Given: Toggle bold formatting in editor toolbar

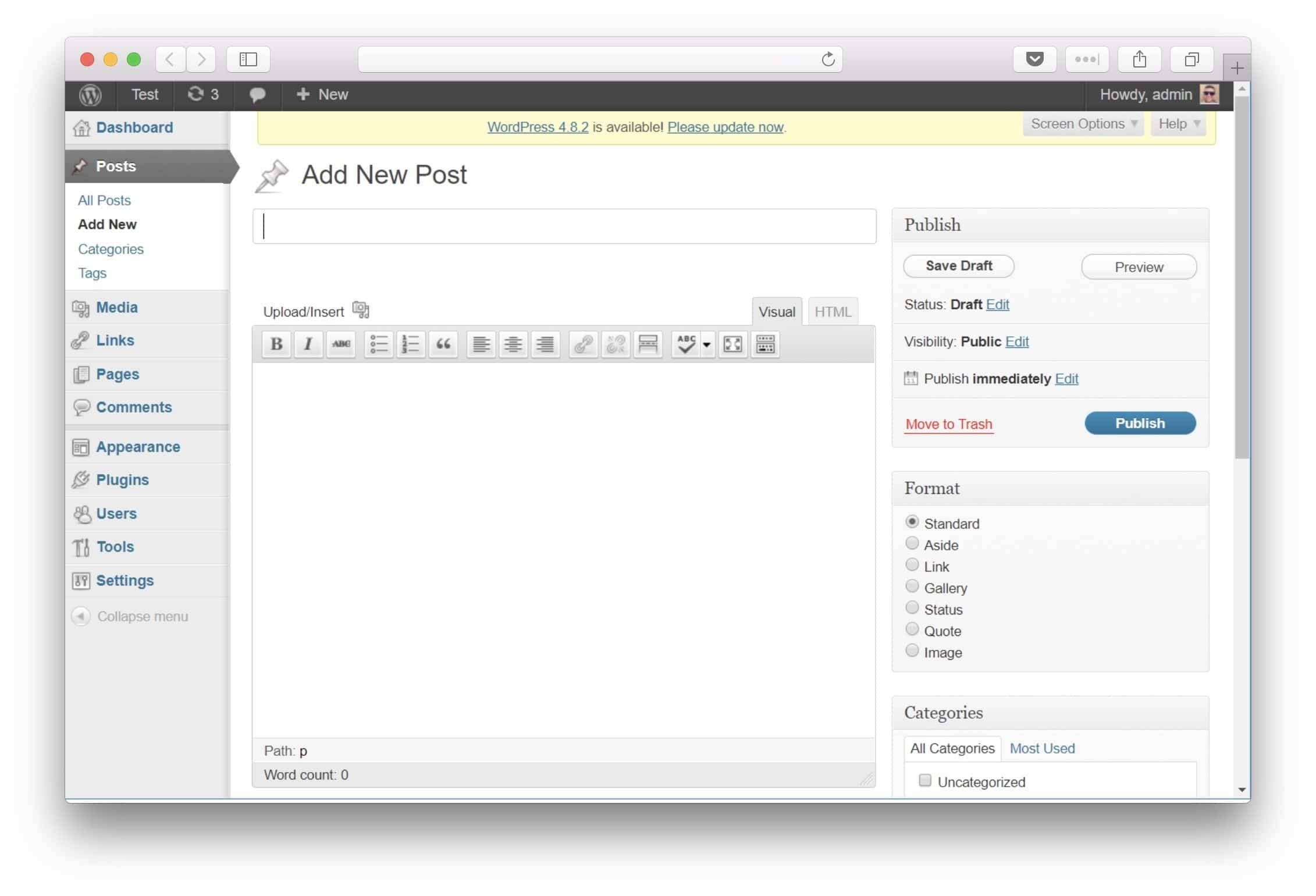Looking at the screenshot, I should pos(276,344).
